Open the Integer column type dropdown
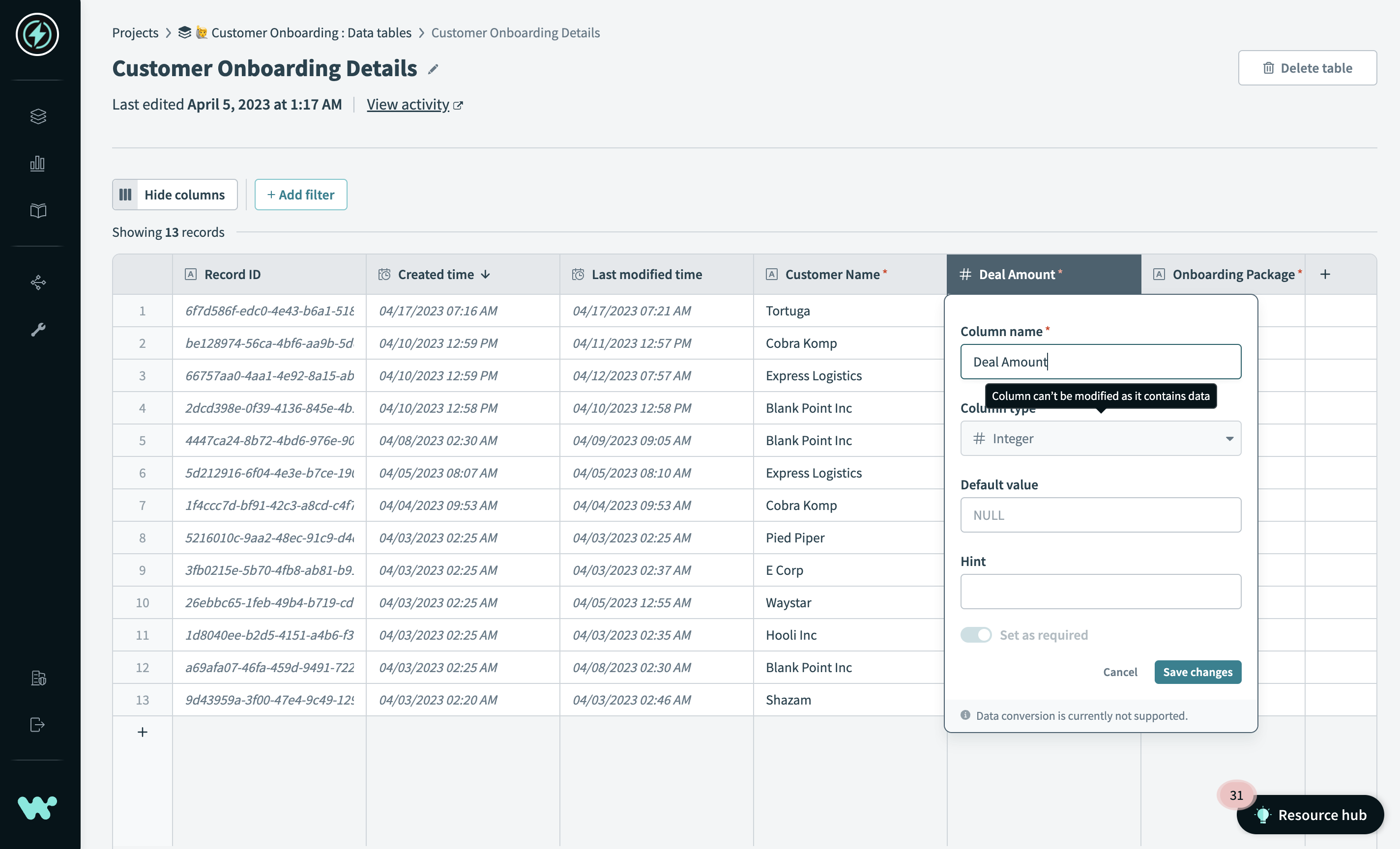 [x=1100, y=438]
